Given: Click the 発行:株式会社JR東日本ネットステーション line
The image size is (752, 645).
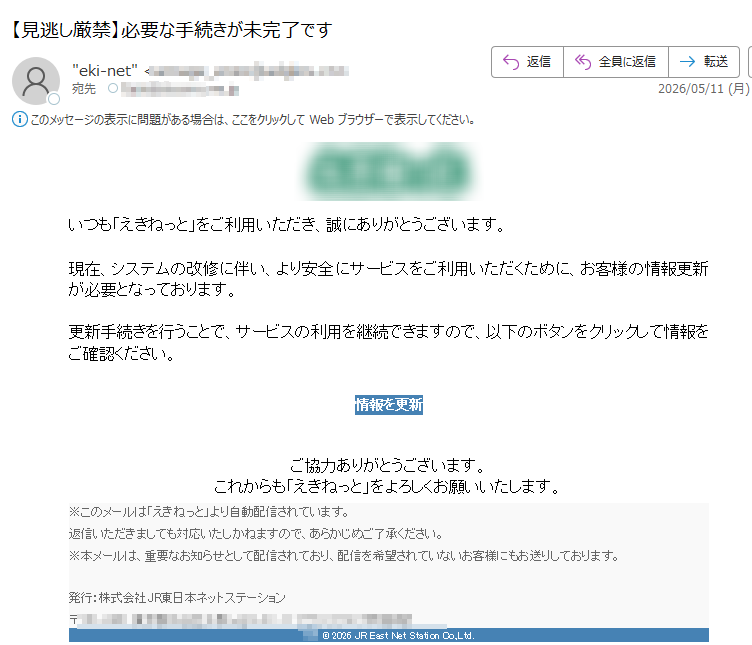Looking at the screenshot, I should tap(177, 598).
